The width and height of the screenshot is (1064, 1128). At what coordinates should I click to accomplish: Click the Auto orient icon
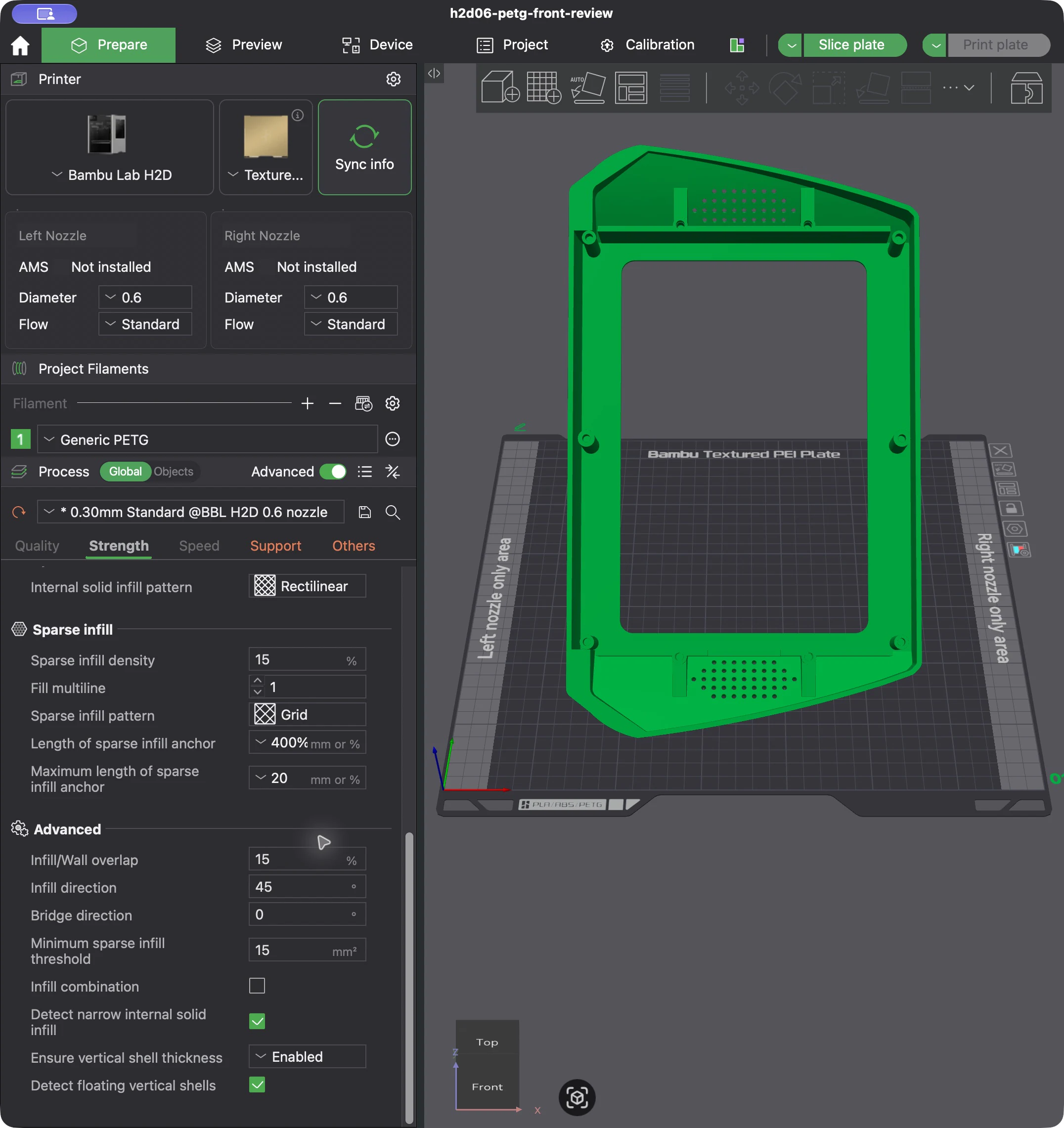(x=587, y=87)
